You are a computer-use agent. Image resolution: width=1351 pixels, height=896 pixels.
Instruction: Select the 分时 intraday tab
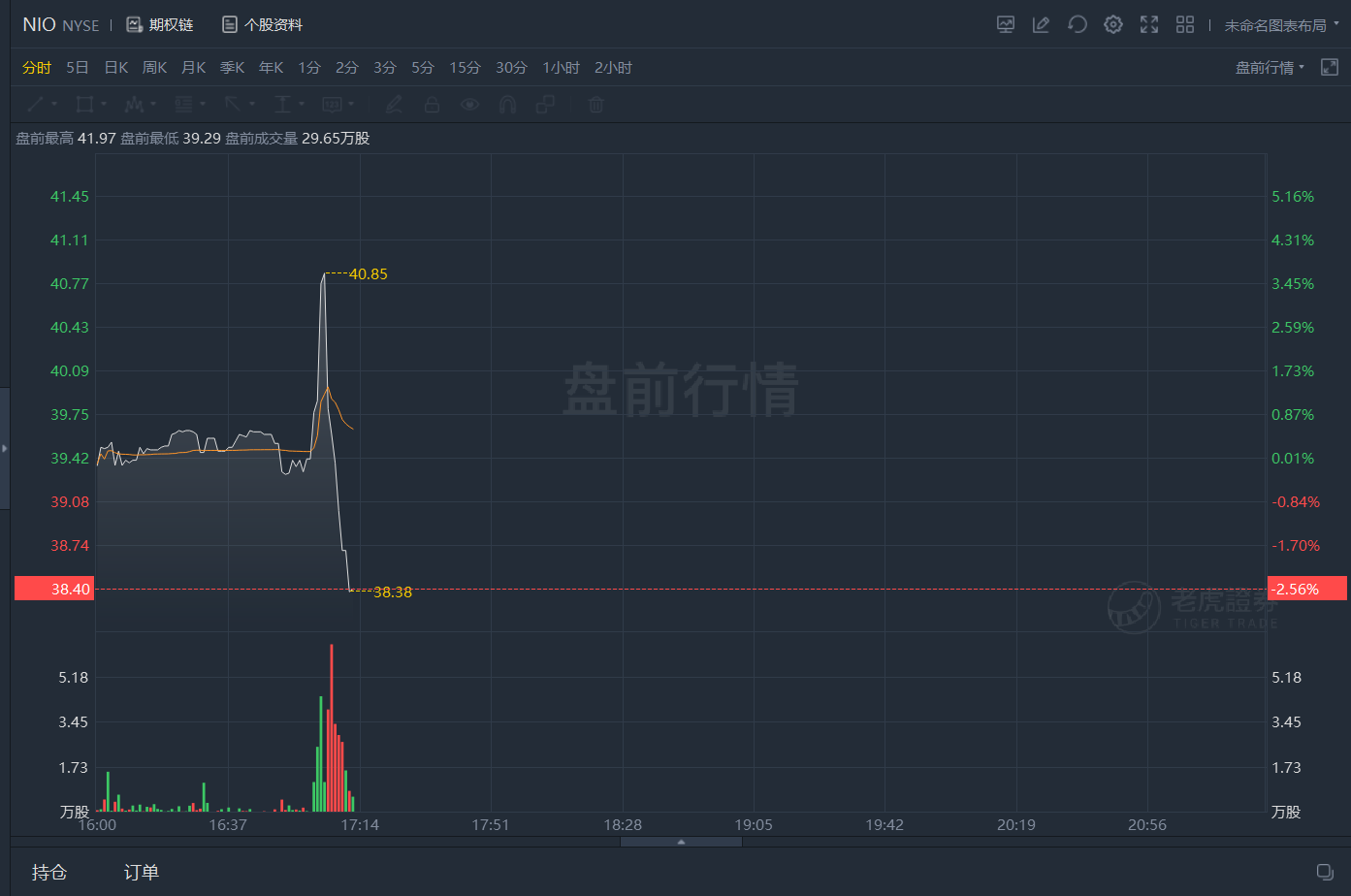pos(37,68)
